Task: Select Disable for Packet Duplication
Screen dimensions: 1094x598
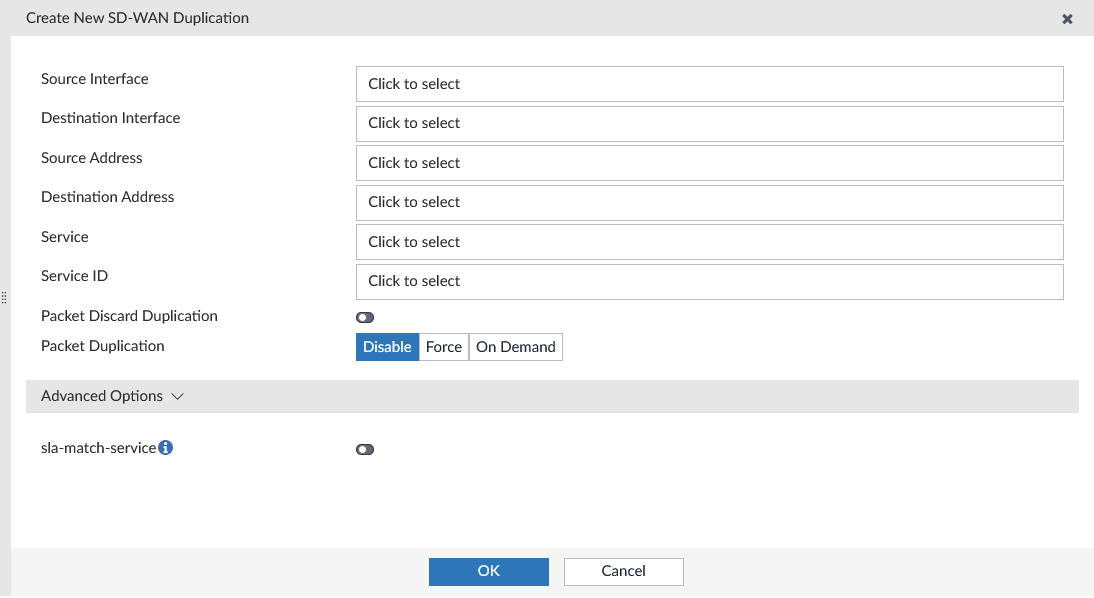Action: point(387,347)
